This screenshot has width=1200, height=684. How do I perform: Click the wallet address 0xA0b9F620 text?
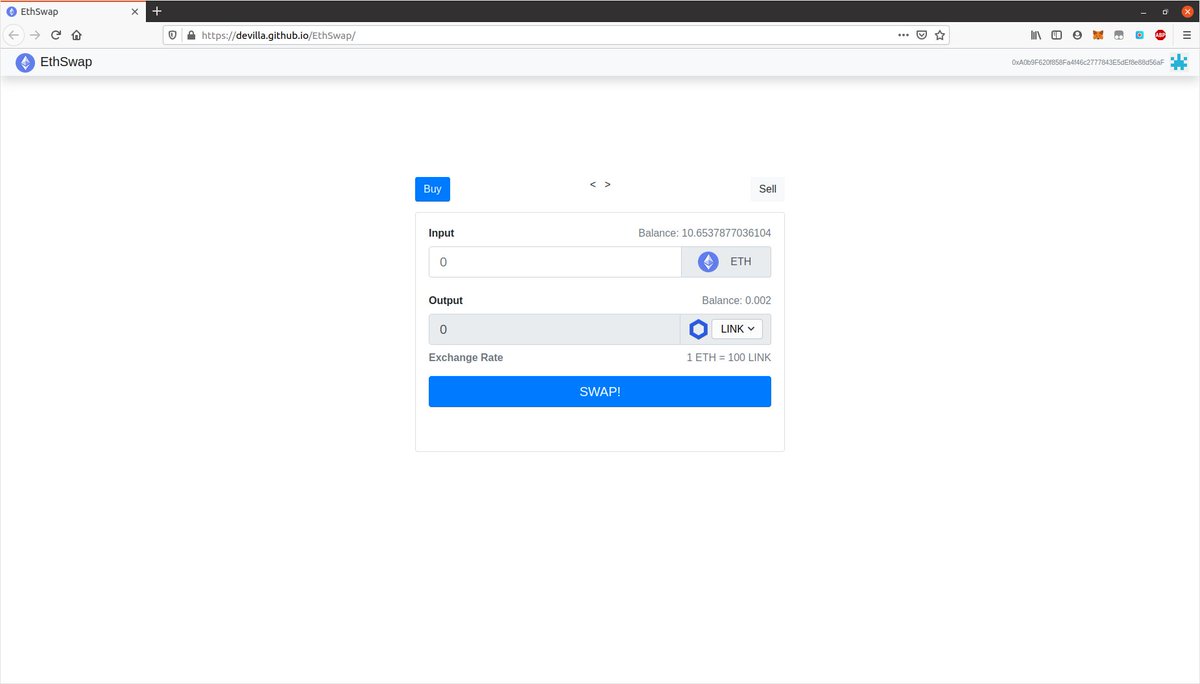(1088, 62)
